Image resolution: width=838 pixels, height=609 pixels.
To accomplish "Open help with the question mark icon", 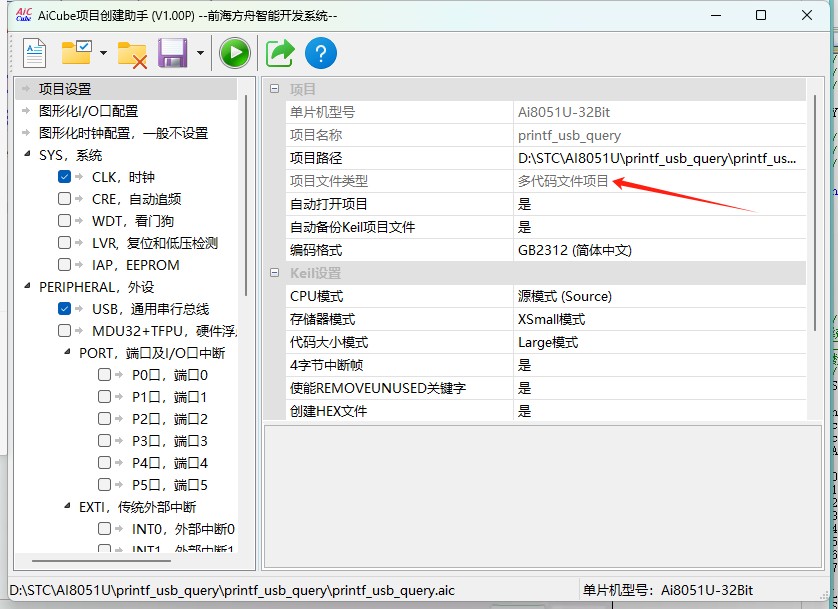I will click(321, 53).
